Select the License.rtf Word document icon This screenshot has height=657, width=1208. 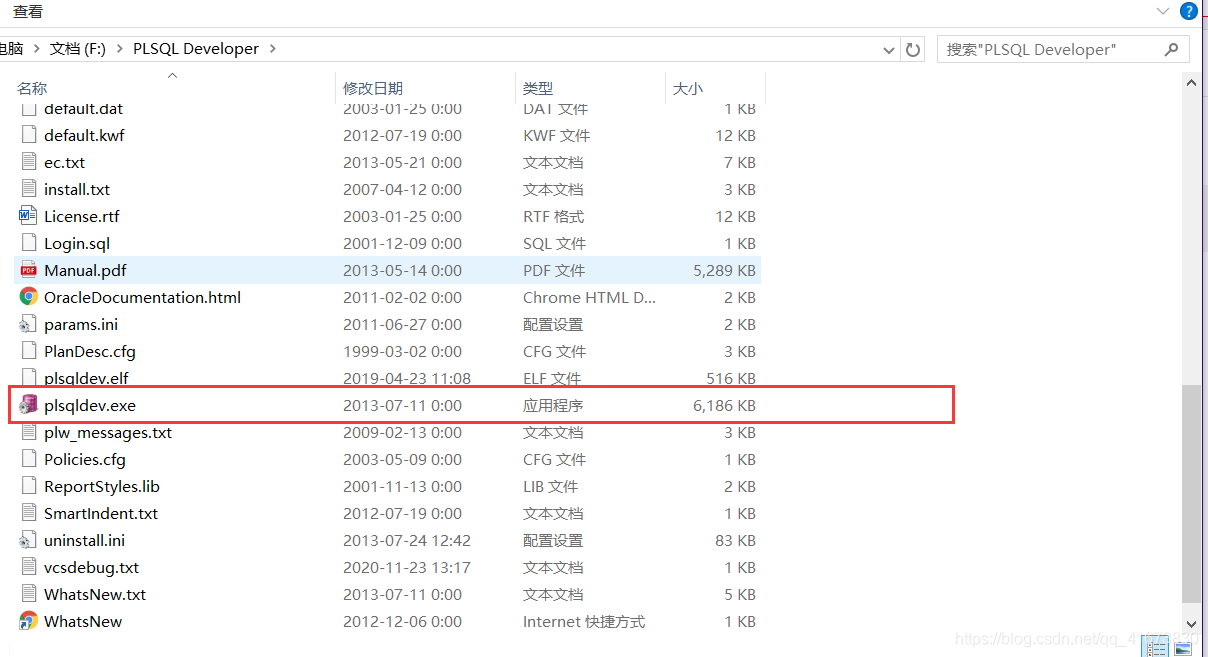coord(28,216)
